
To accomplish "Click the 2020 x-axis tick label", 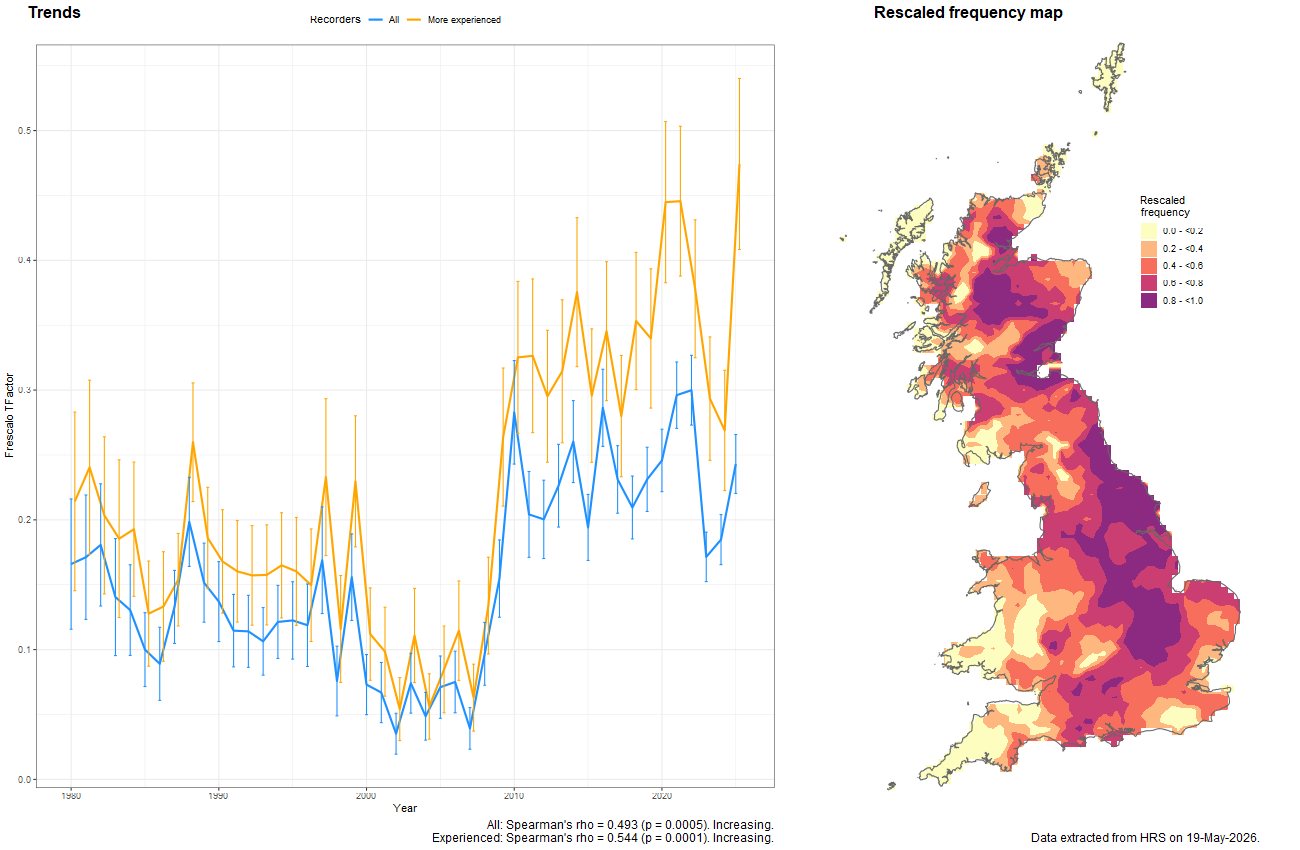I will (x=662, y=797).
